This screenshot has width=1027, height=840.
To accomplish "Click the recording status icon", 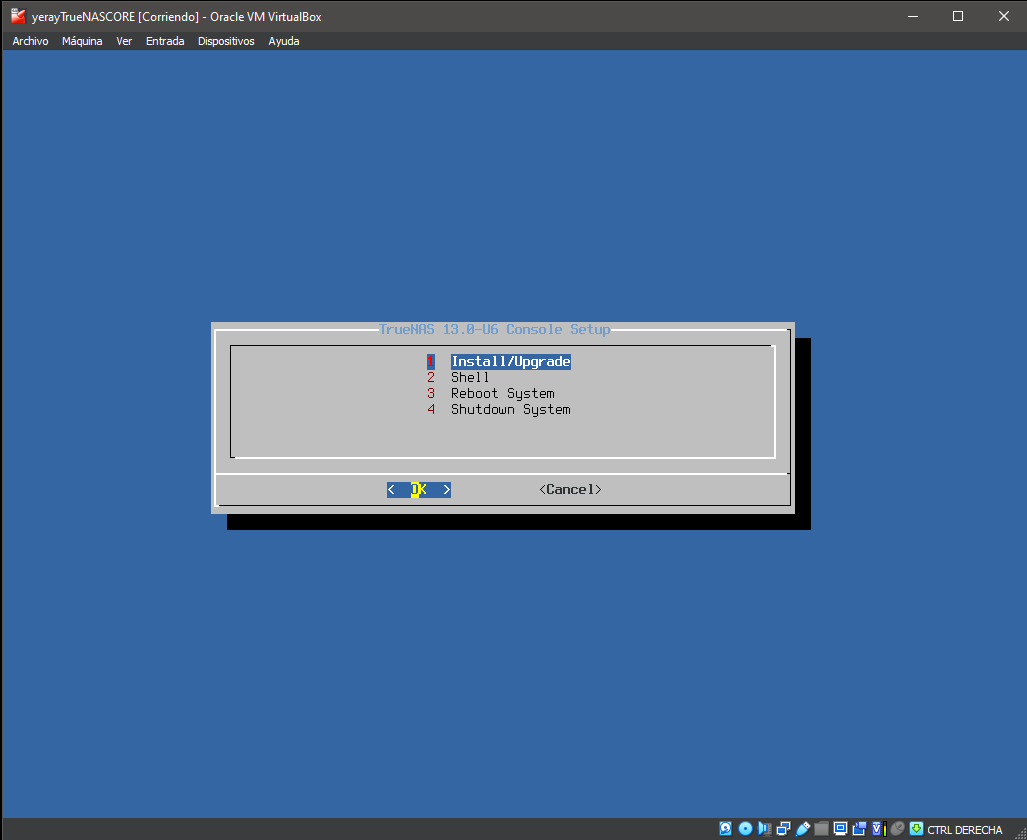I will pyautogui.click(x=859, y=829).
